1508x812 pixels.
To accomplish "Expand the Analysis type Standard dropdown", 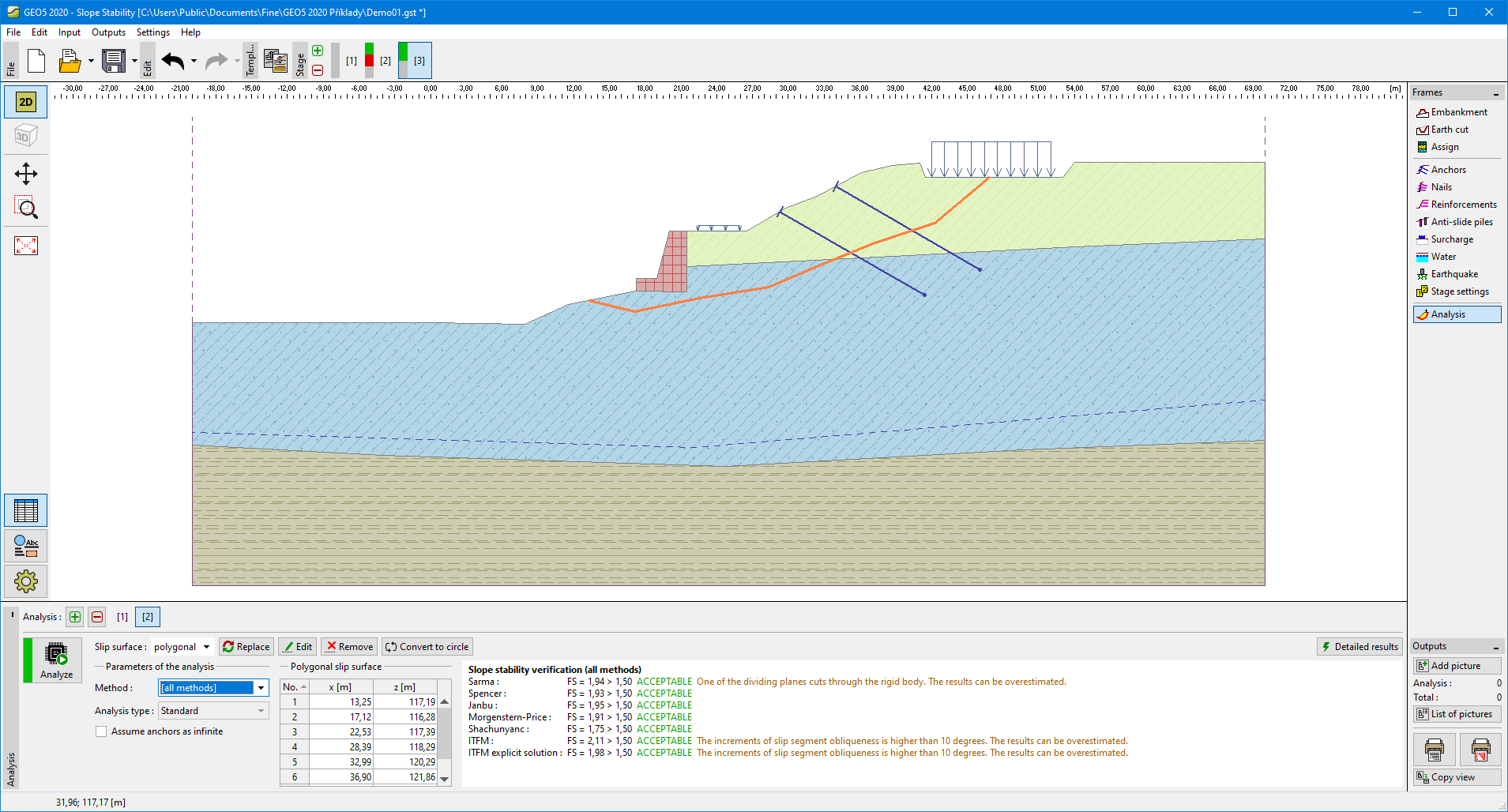I will 261,711.
